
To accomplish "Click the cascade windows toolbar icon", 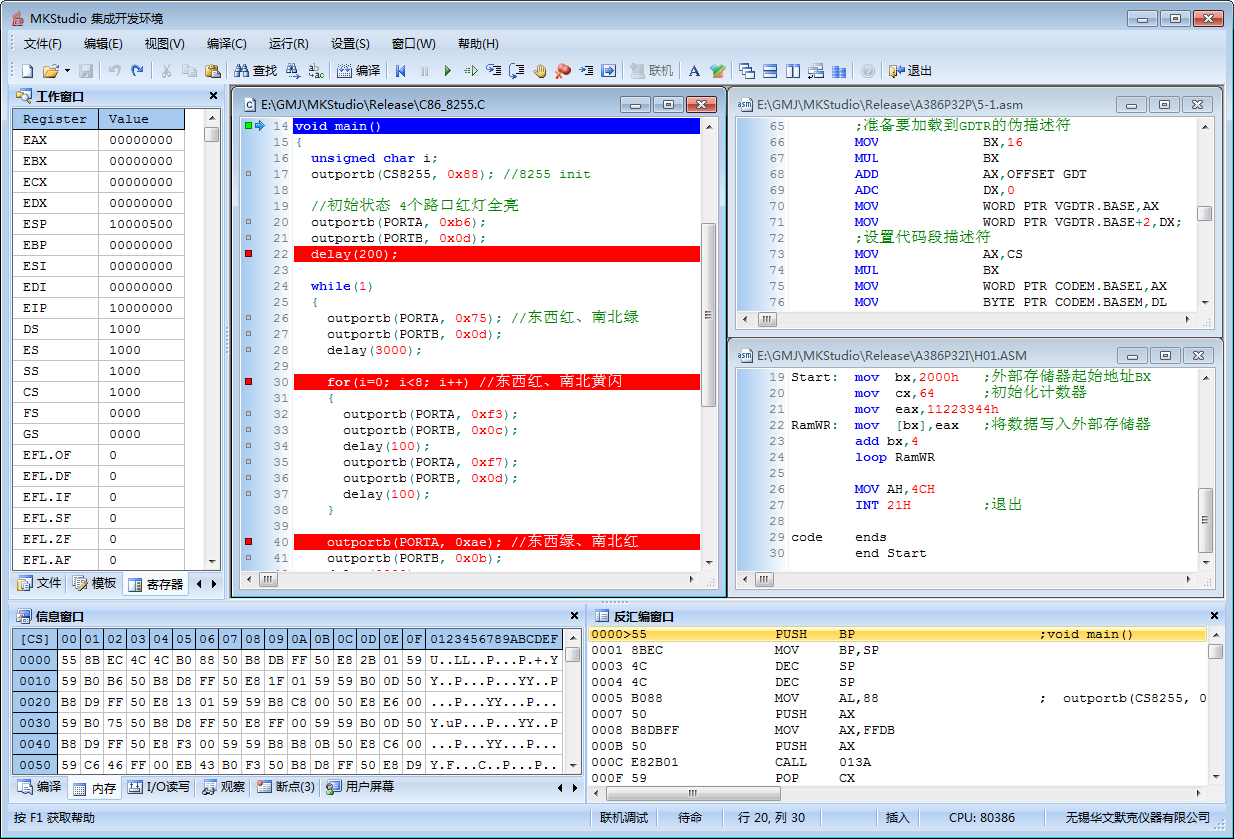I will click(747, 71).
